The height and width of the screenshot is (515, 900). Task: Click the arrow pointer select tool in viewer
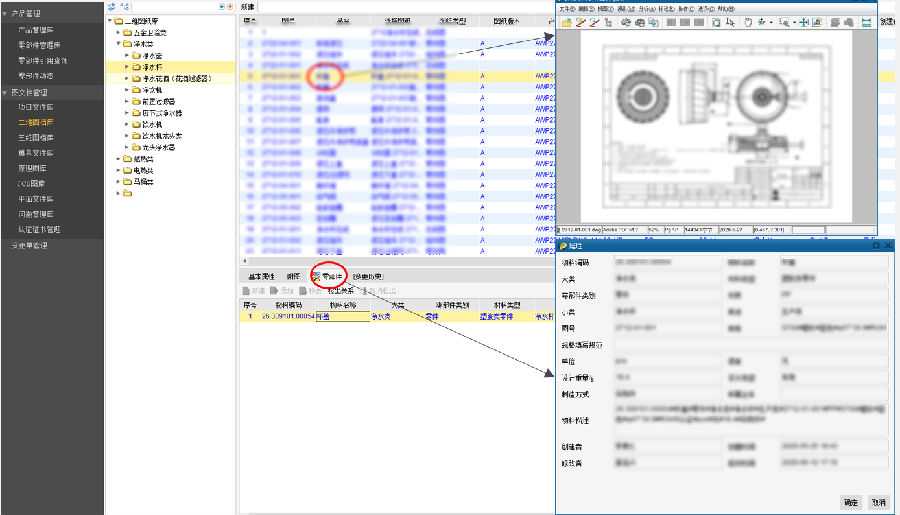click(x=731, y=21)
